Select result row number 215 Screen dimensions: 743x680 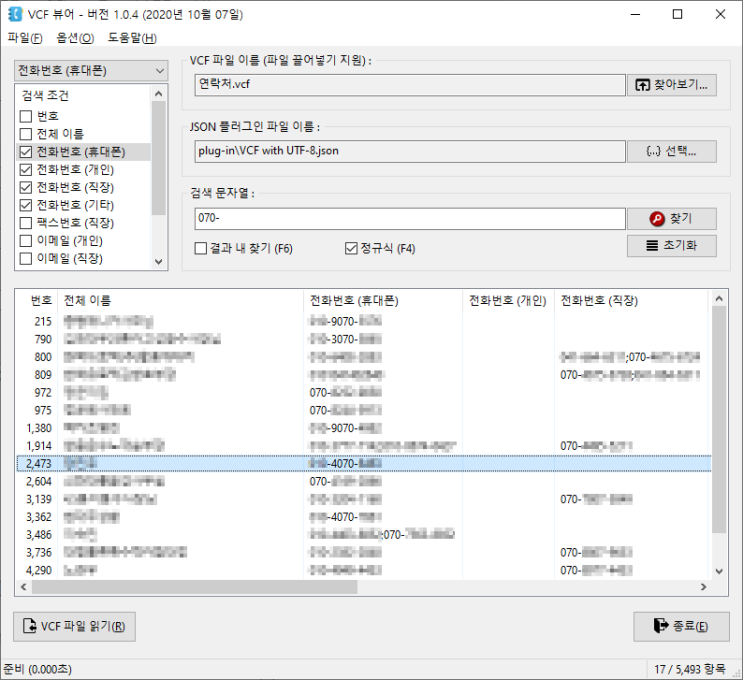363,321
